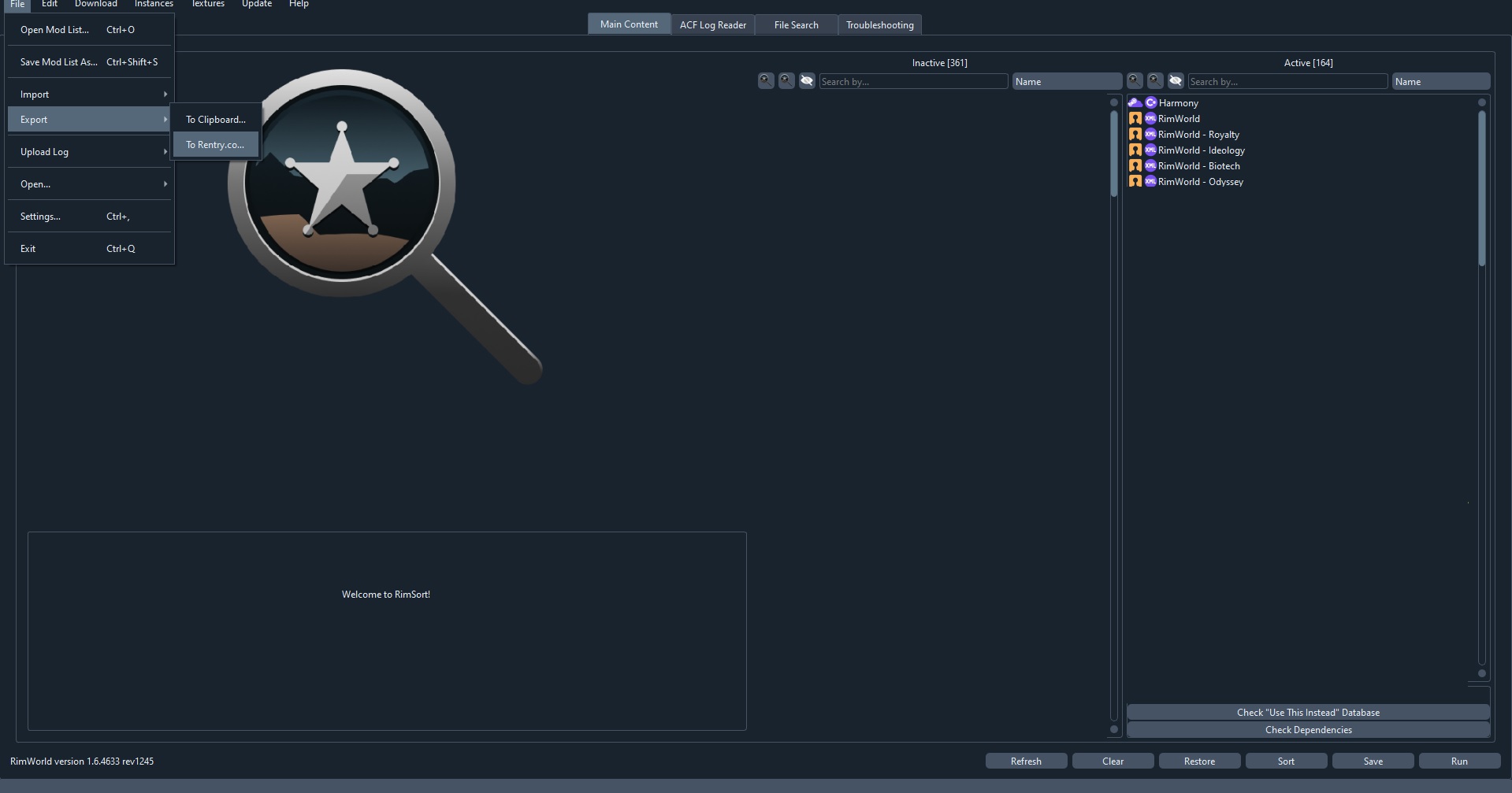
Task: Expand the Open... submenu
Action: [90, 184]
